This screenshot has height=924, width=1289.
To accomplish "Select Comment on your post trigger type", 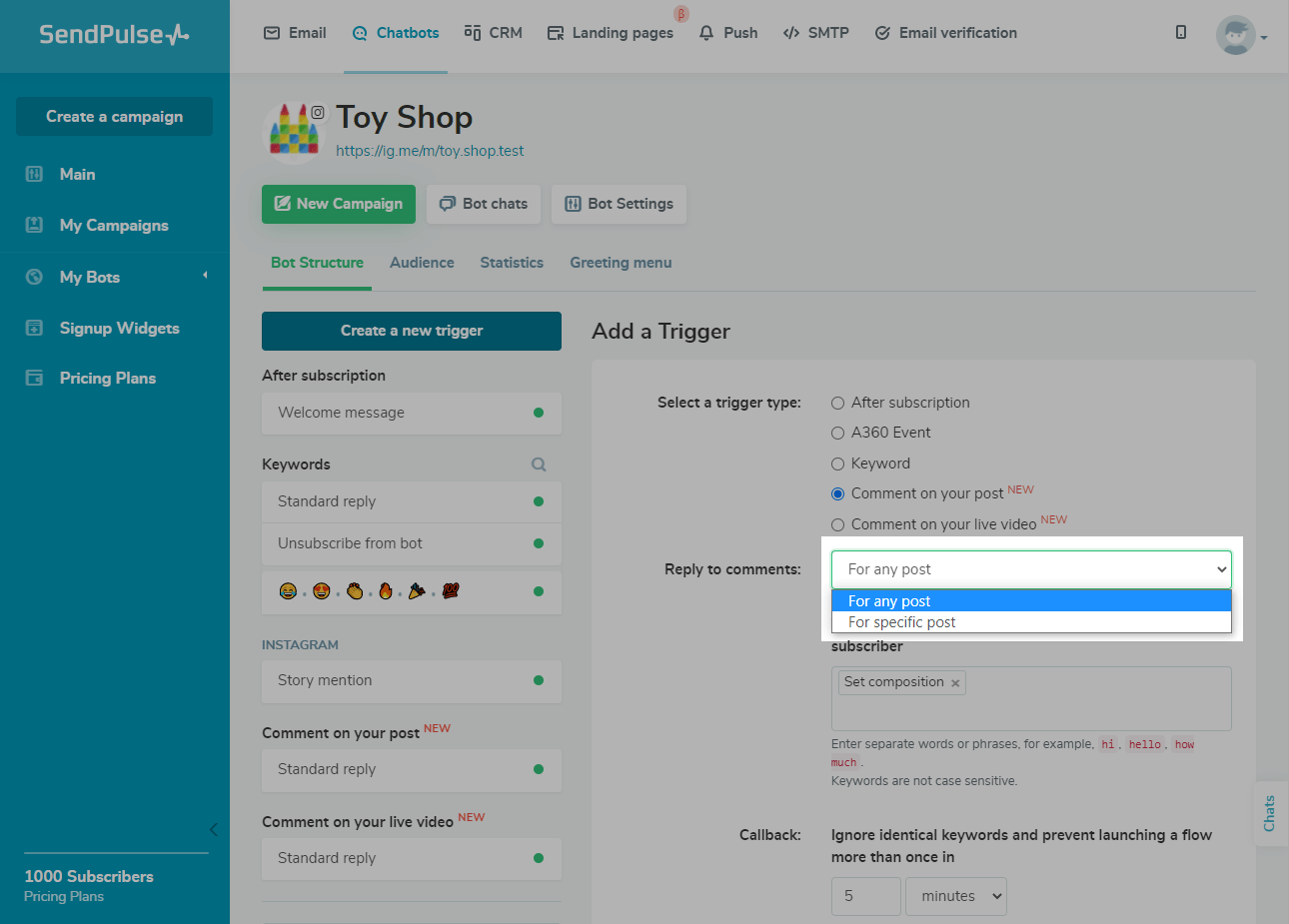I will tap(837, 494).
